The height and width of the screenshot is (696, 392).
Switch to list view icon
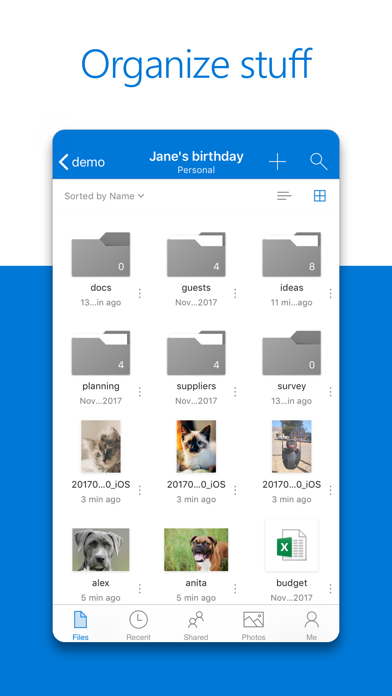click(x=284, y=196)
